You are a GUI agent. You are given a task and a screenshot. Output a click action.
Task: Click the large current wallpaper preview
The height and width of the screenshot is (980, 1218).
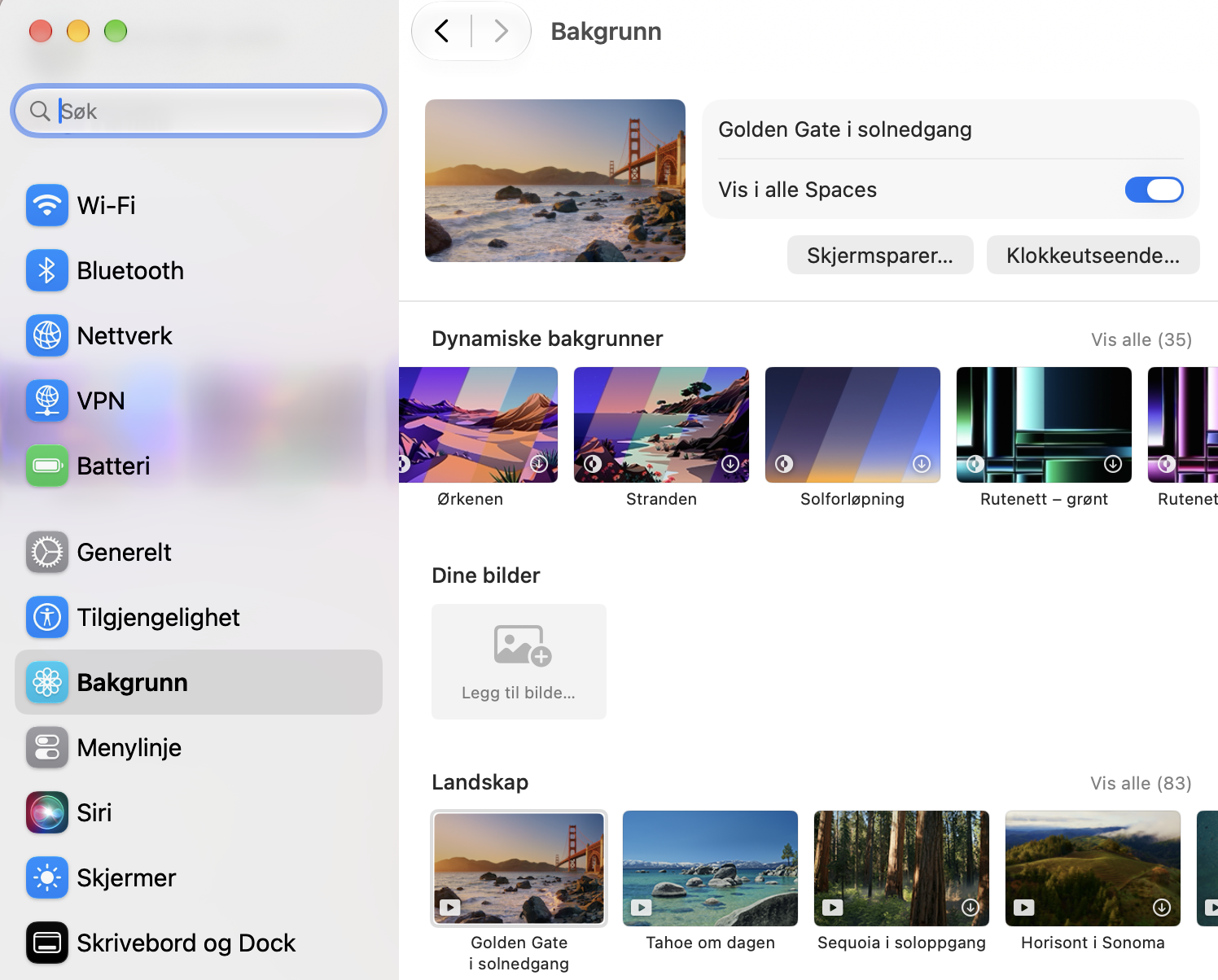click(555, 181)
